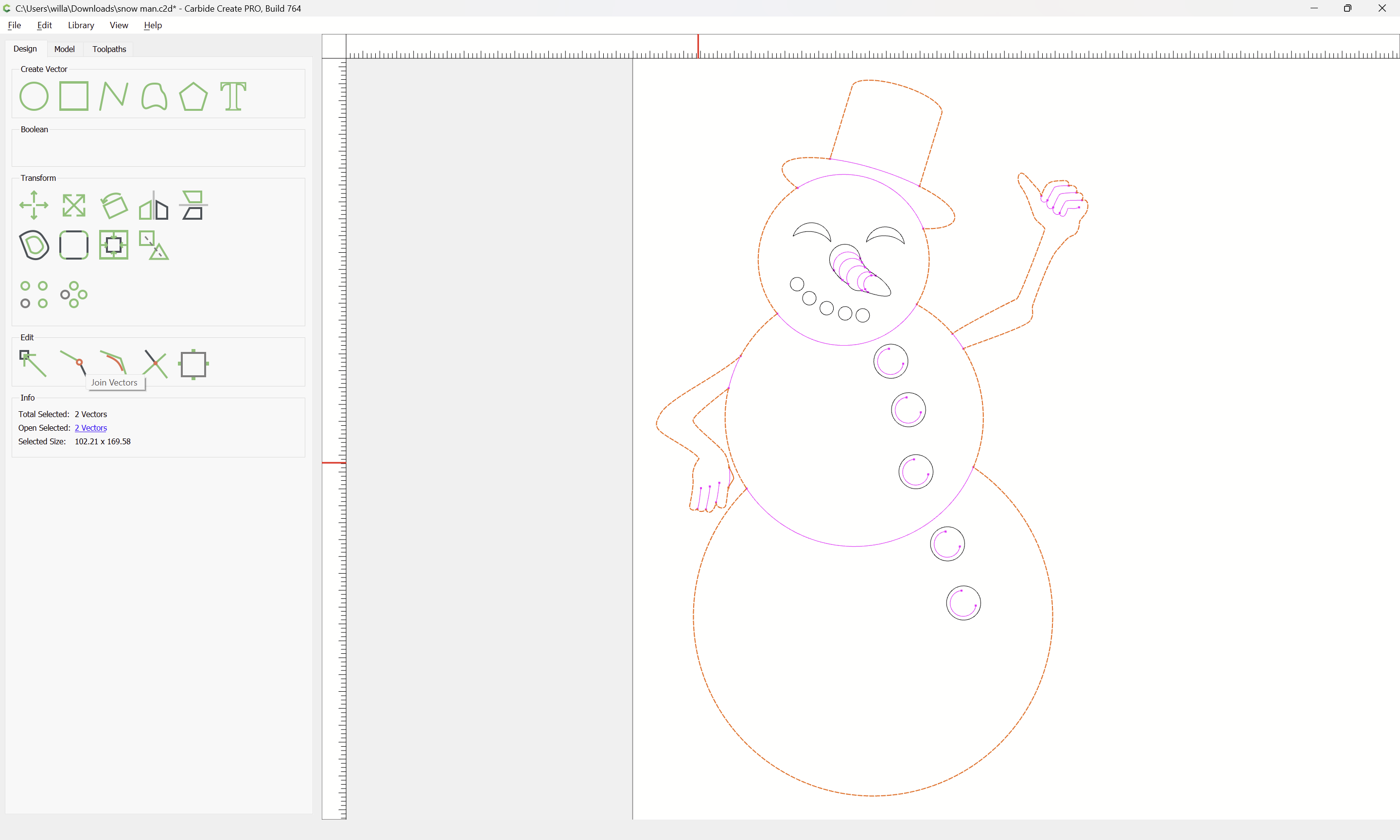1400x840 pixels.
Task: Click the Linear array tool
Action: (x=34, y=294)
